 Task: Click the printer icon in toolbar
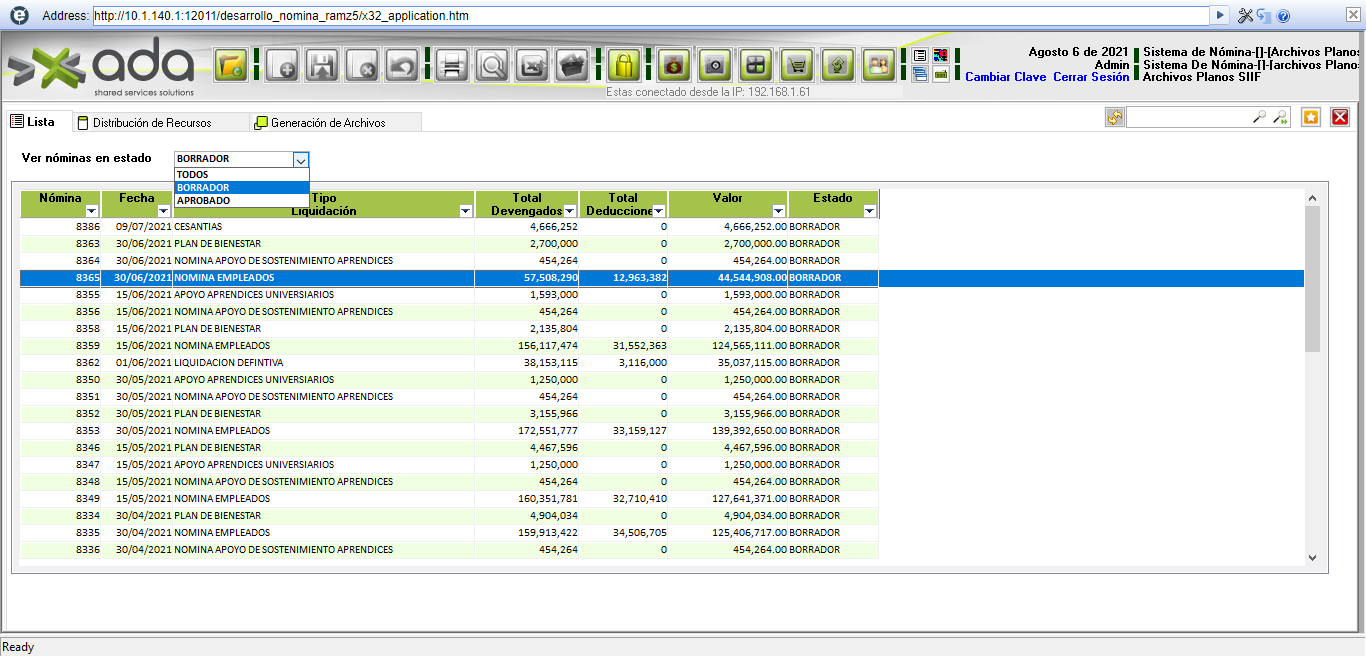pos(451,66)
